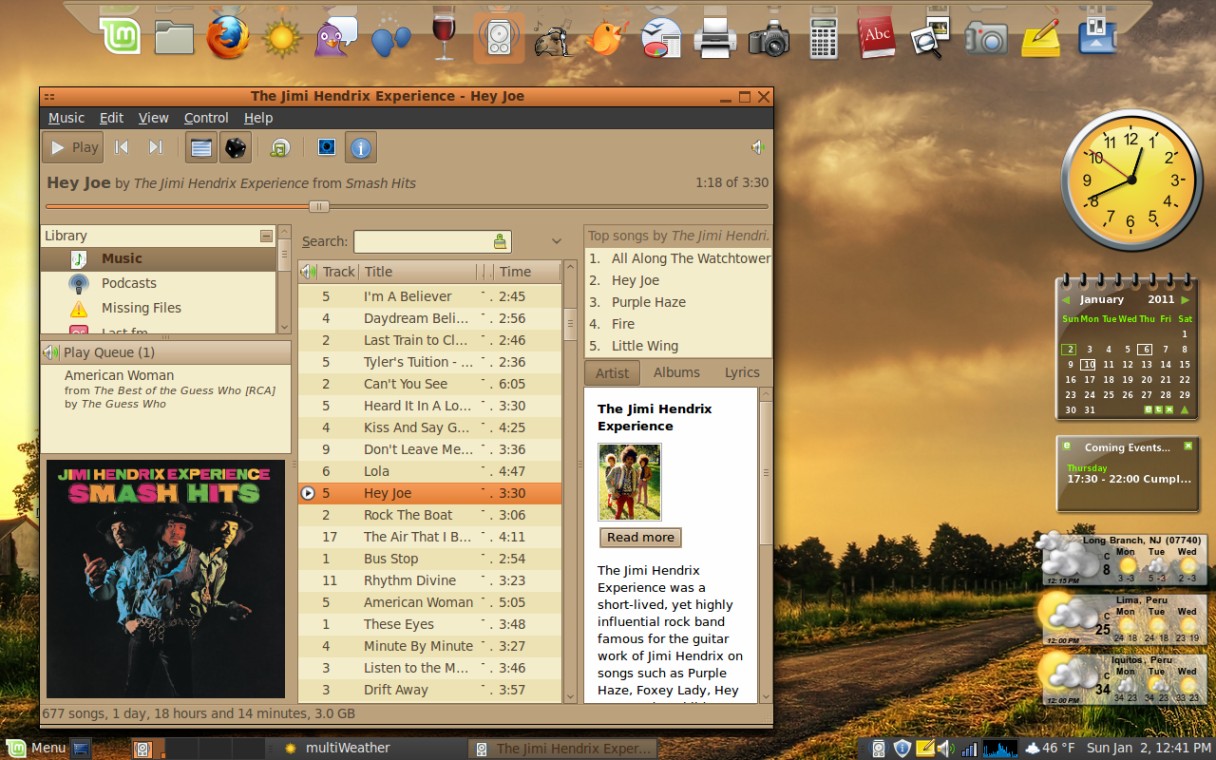
Task: Collapse the Library pane
Action: click(x=266, y=236)
